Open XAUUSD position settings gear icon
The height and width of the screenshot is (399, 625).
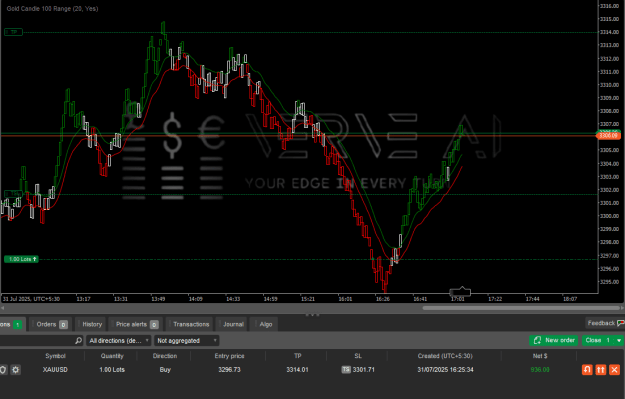tap(15, 370)
